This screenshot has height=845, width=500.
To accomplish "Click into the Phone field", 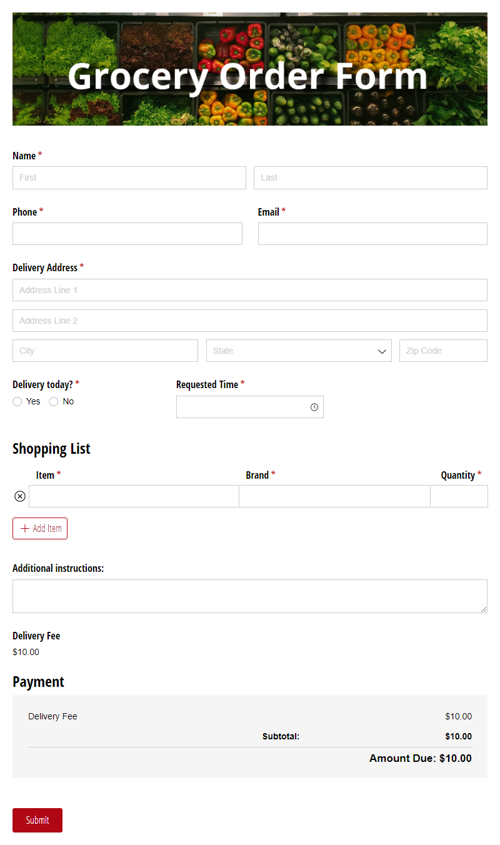I will (127, 234).
